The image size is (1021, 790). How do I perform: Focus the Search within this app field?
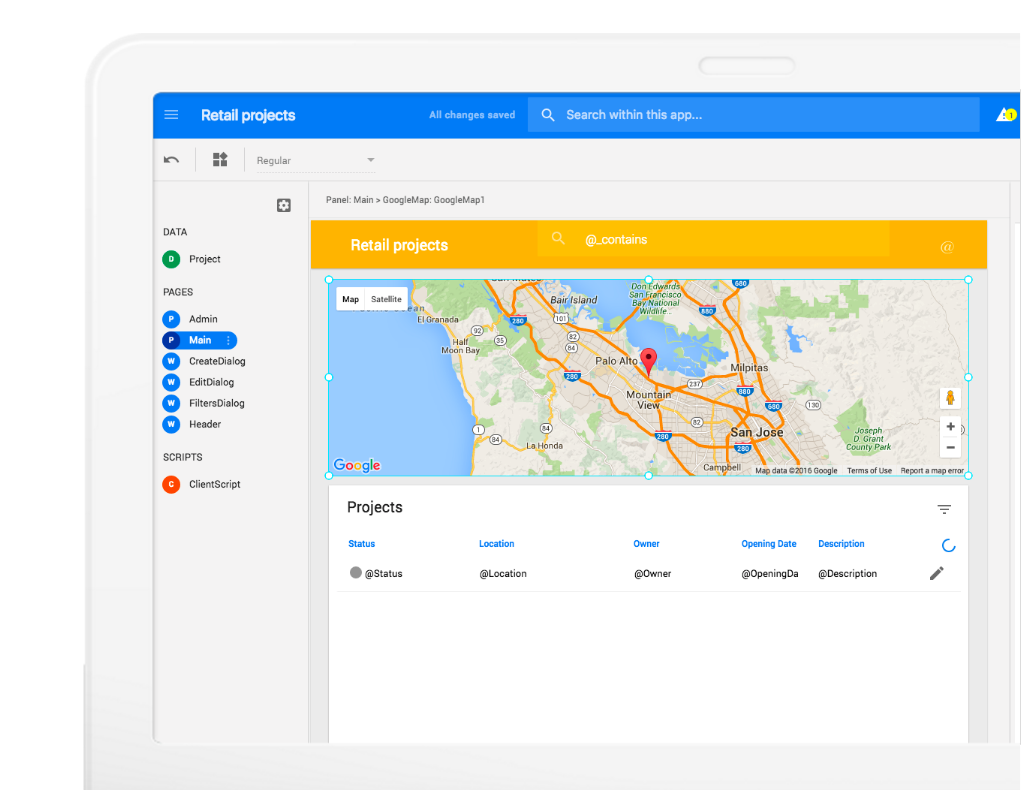pyautogui.click(x=753, y=115)
